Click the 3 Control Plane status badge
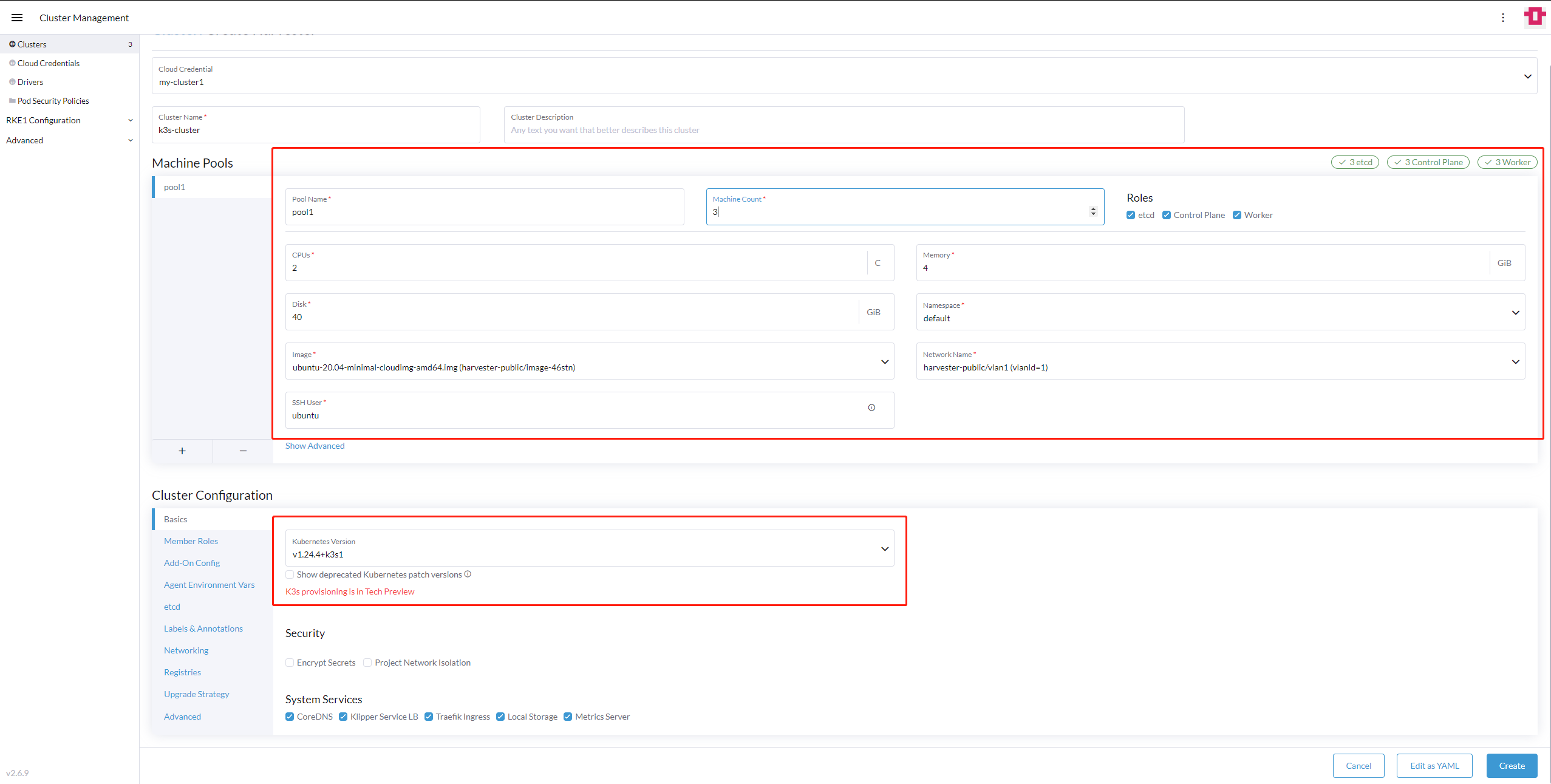Image resolution: width=1551 pixels, height=784 pixels. click(x=1428, y=162)
